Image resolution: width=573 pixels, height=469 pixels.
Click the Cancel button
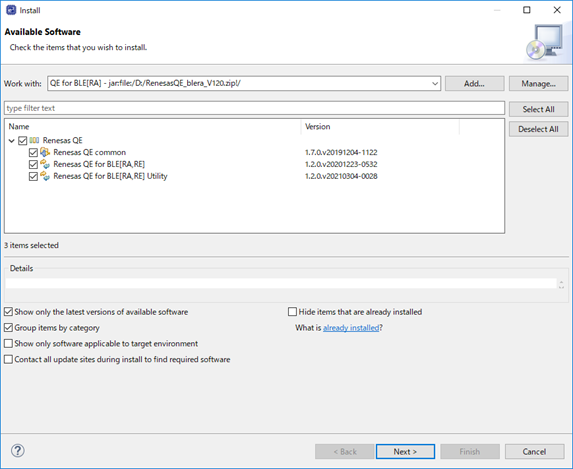point(534,452)
